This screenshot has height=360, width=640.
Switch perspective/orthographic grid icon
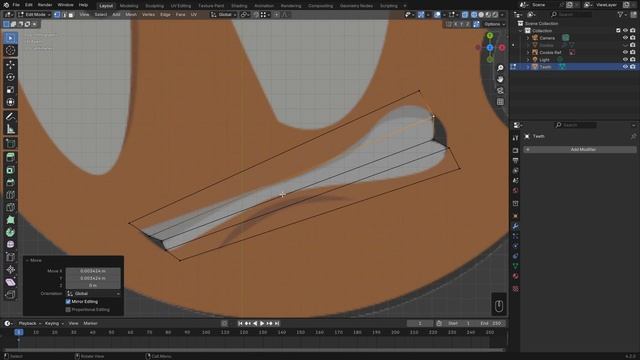(x=500, y=102)
